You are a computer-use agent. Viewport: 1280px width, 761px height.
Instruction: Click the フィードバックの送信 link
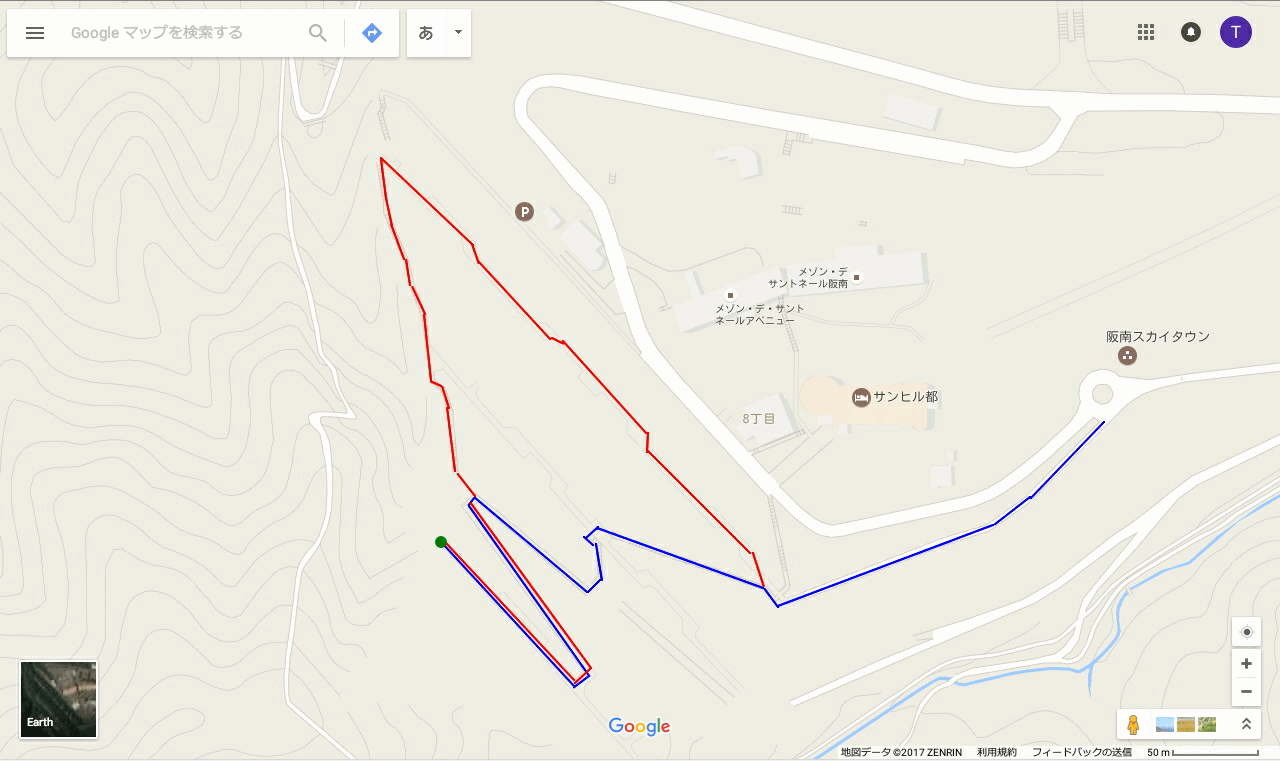pos(1082,752)
